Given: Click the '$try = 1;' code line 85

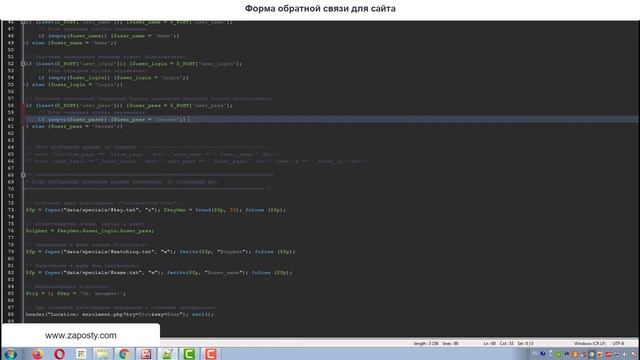Looking at the screenshot, I should (76, 293).
